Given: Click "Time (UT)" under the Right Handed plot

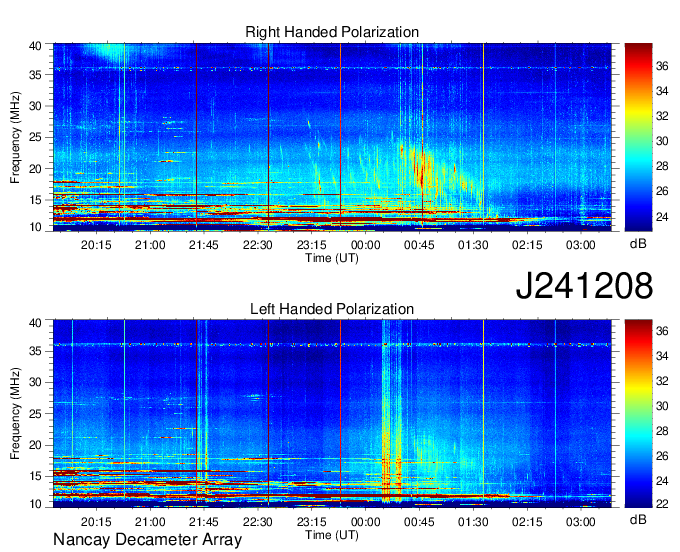Looking at the screenshot, I should [x=332, y=258].
